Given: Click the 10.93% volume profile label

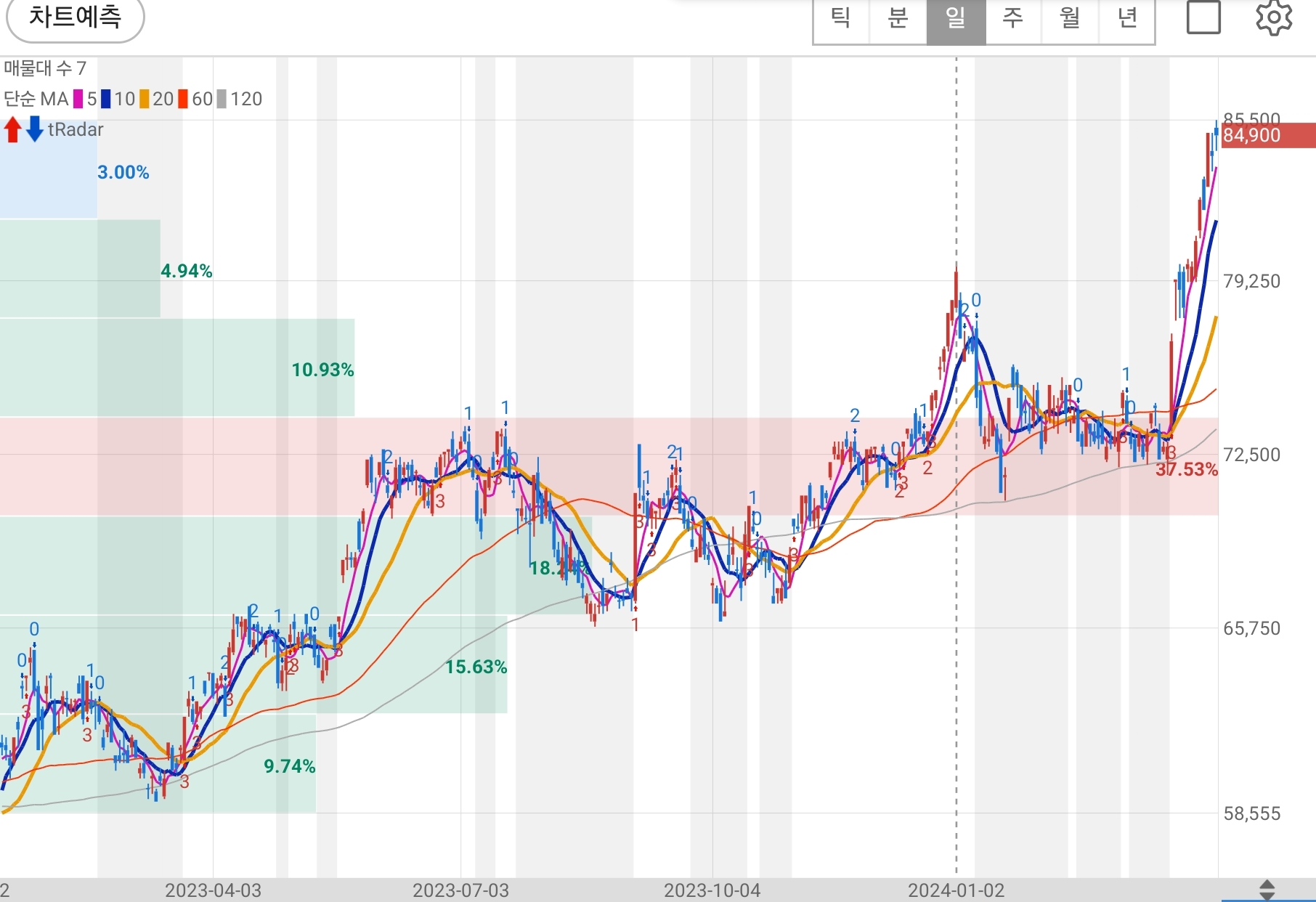Looking at the screenshot, I should (323, 370).
